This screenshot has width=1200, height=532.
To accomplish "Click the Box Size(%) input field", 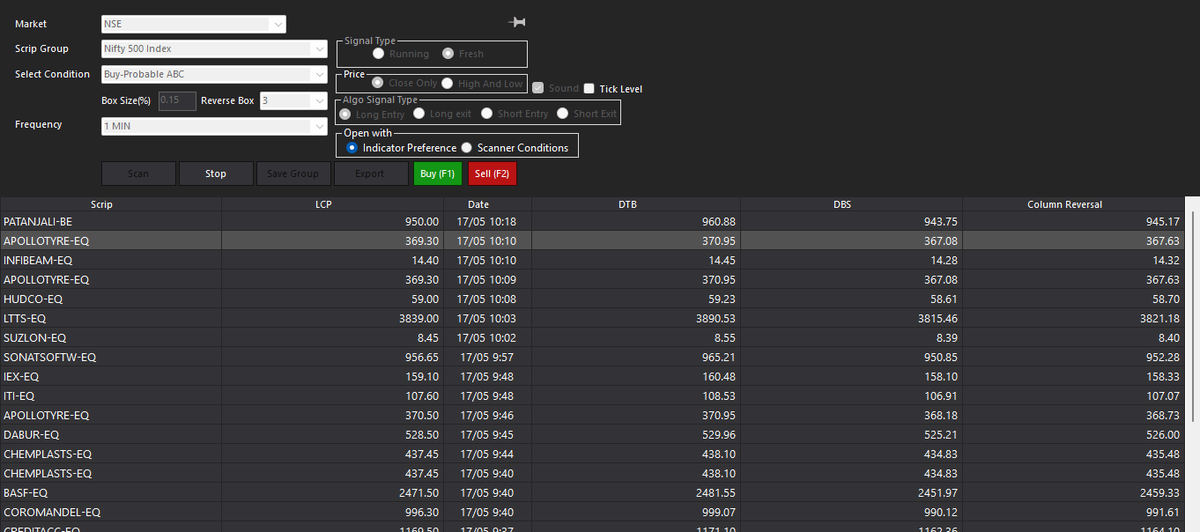I will click(176, 101).
